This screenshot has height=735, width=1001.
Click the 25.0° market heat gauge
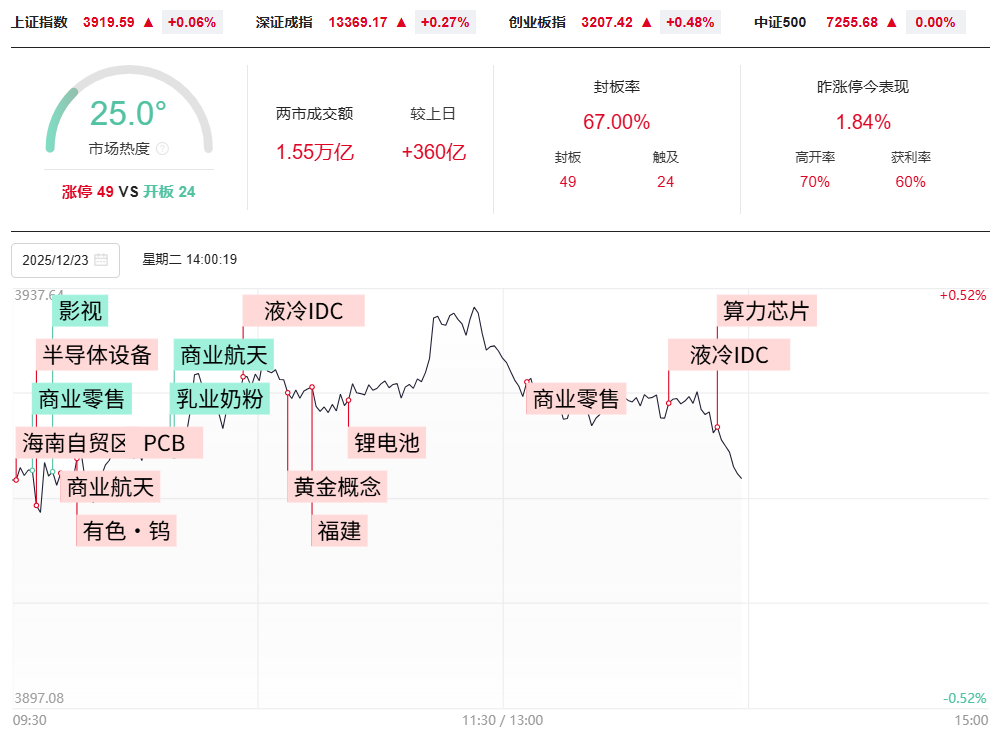click(x=129, y=113)
